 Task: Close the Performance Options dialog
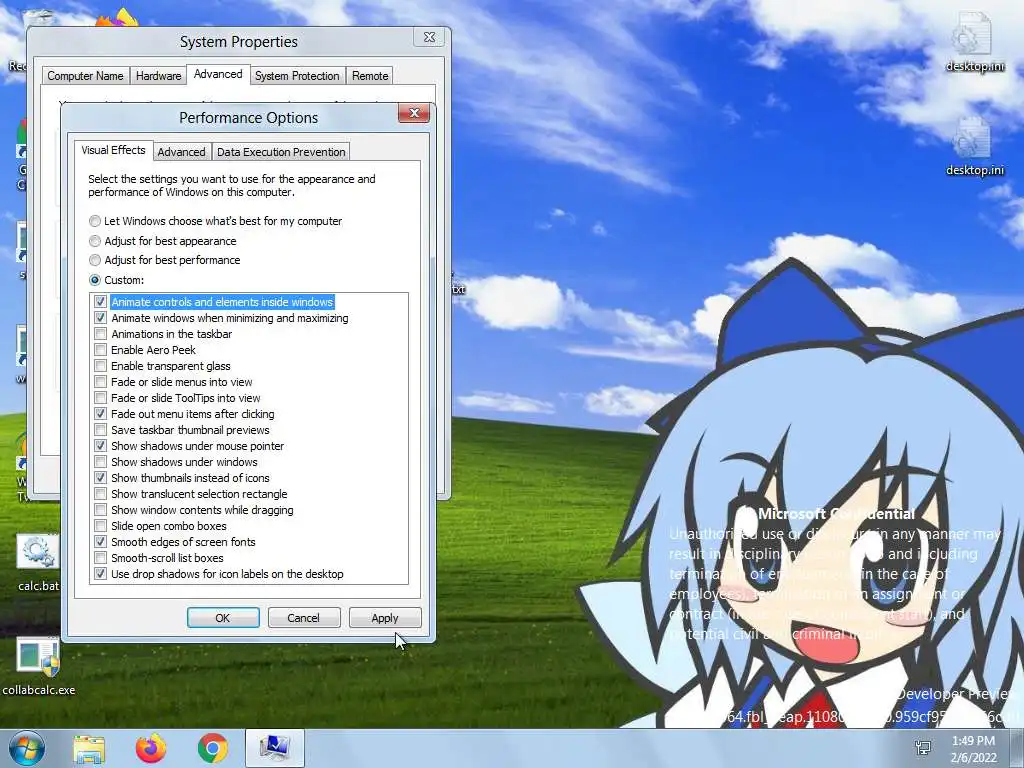pyautogui.click(x=414, y=113)
